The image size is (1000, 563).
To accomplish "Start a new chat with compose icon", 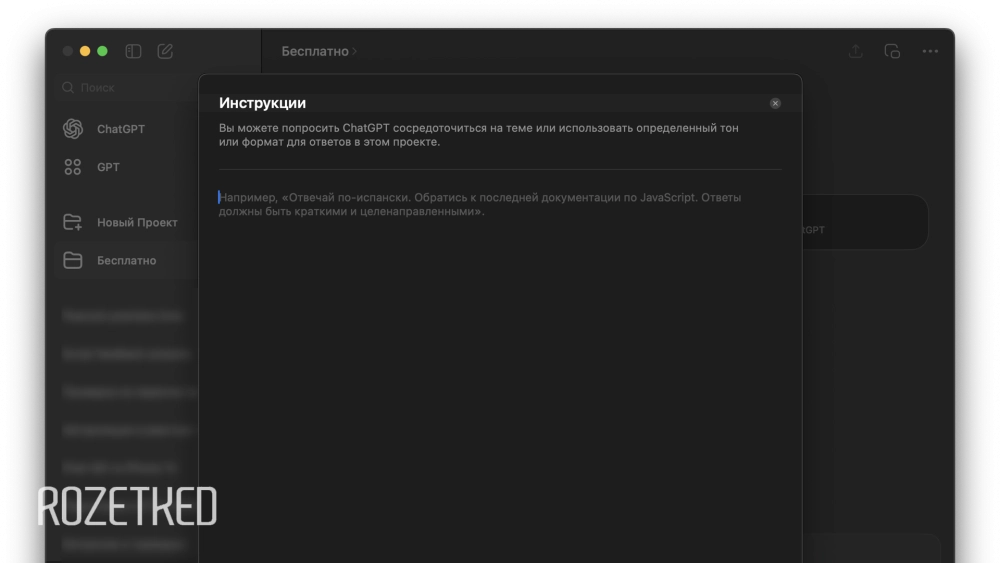I will click(x=165, y=51).
